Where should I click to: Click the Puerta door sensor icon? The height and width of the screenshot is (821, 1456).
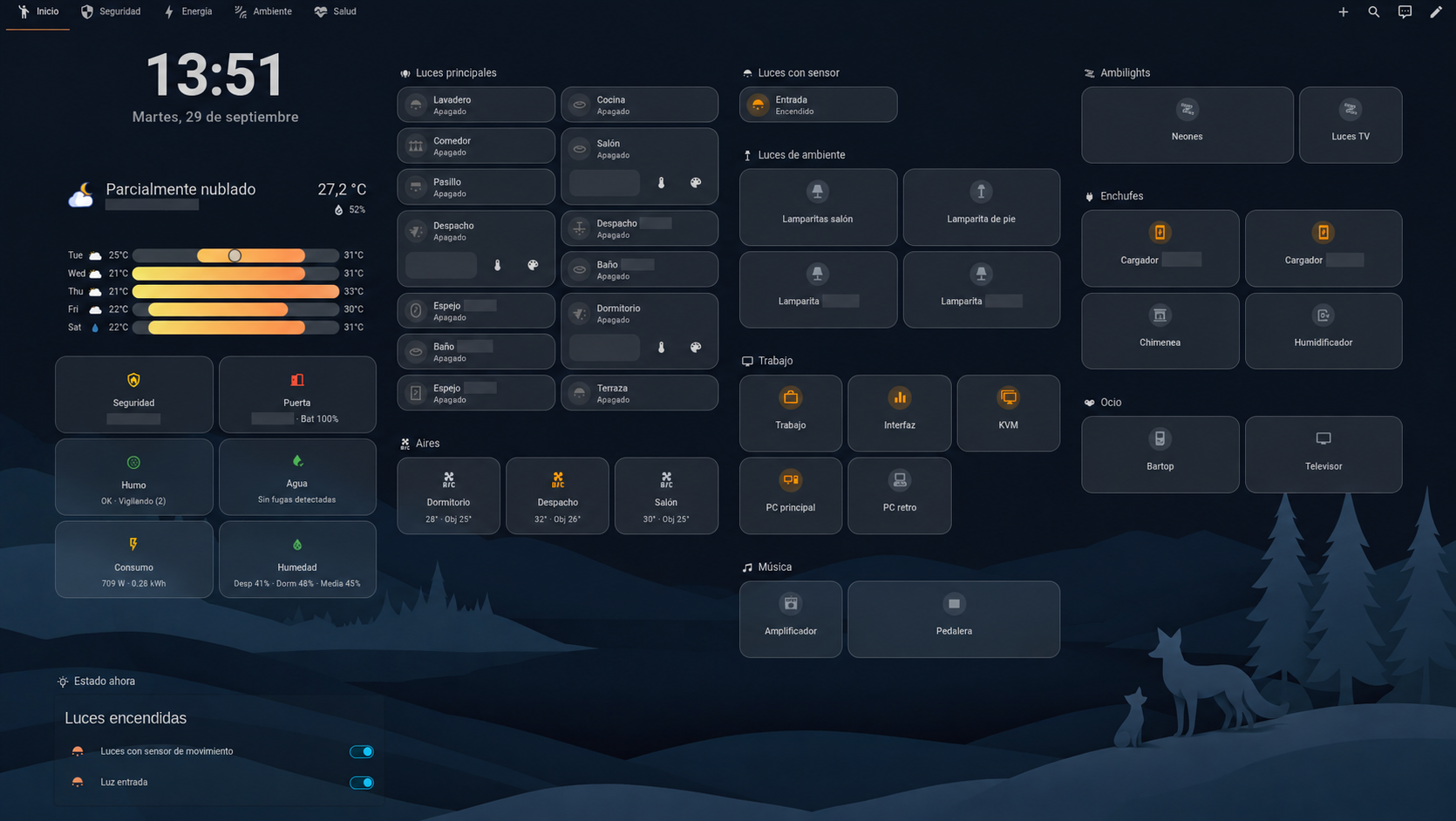coord(297,380)
